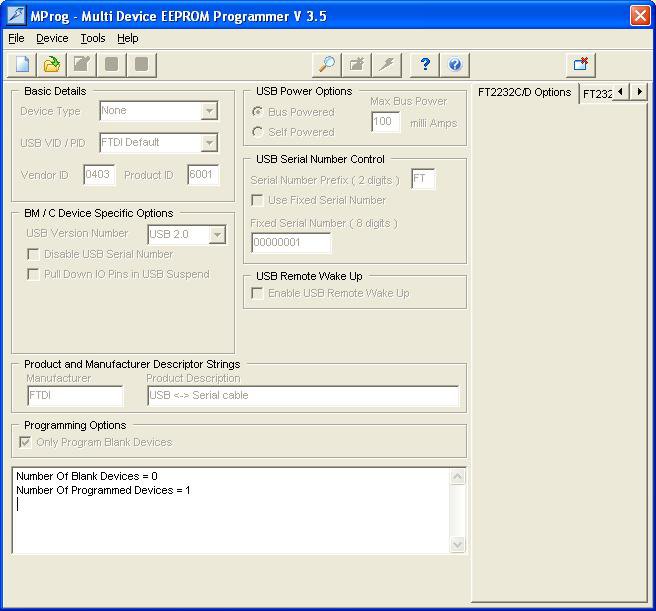Click the grey square icon left of the magnifier
The image size is (656, 611).
click(142, 65)
